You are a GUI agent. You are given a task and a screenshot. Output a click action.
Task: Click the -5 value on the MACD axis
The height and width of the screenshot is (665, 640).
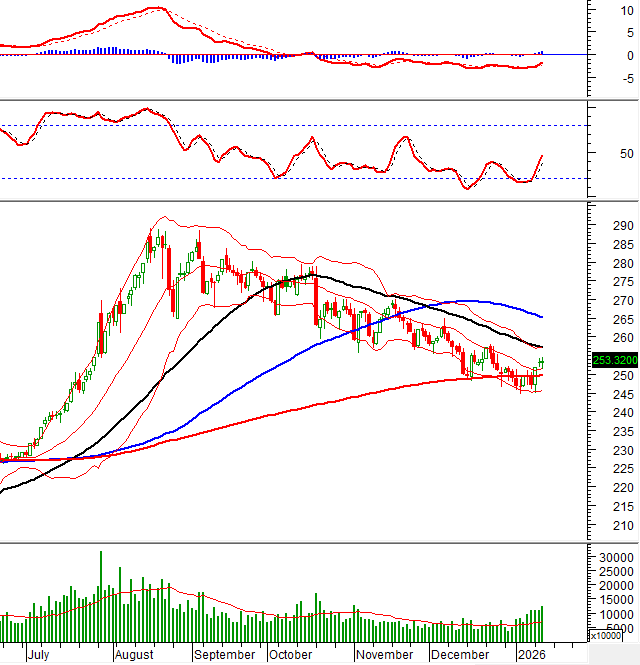click(626, 80)
